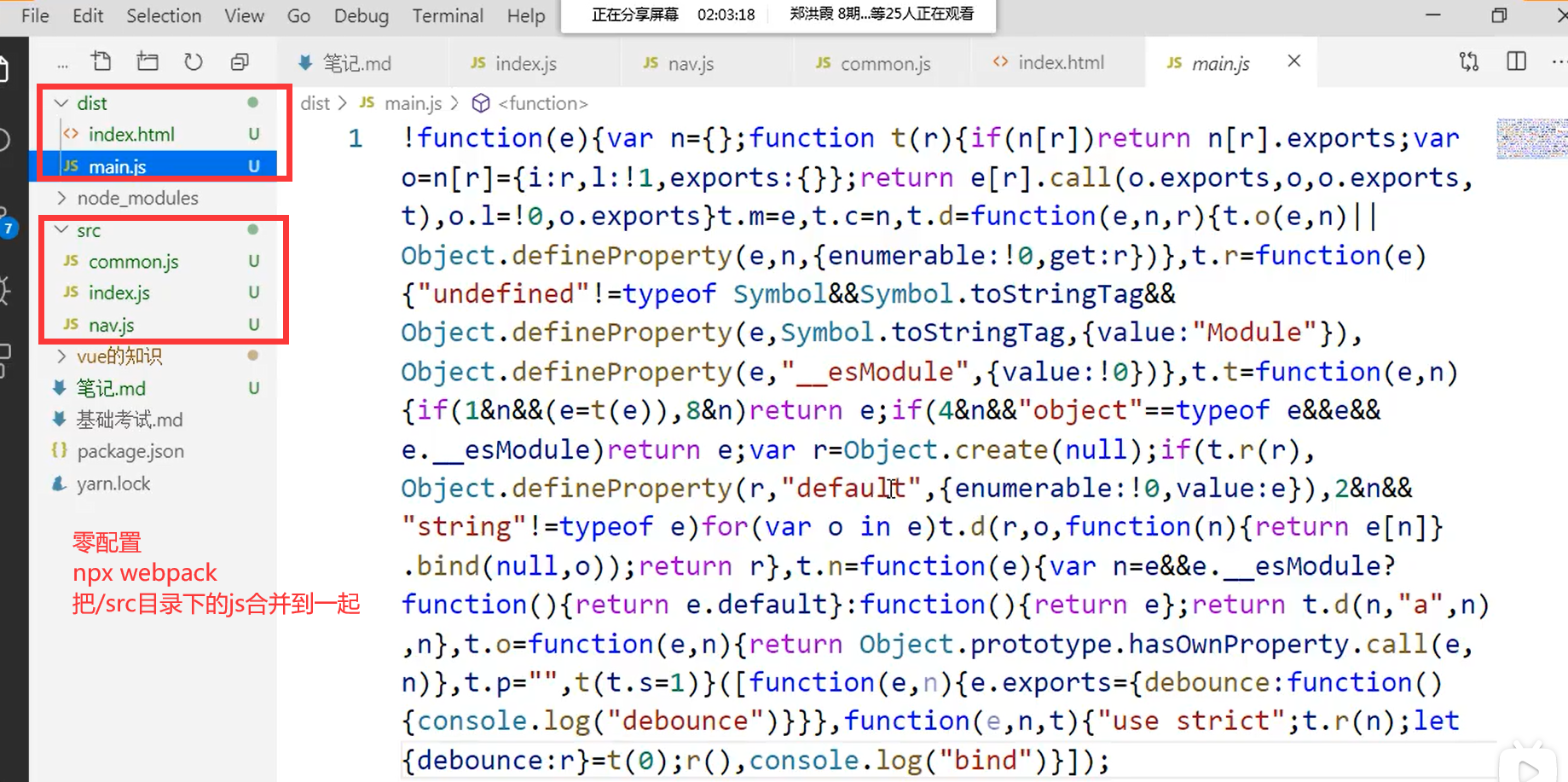Refresh the file explorer
The image size is (1568, 782).
tap(194, 61)
